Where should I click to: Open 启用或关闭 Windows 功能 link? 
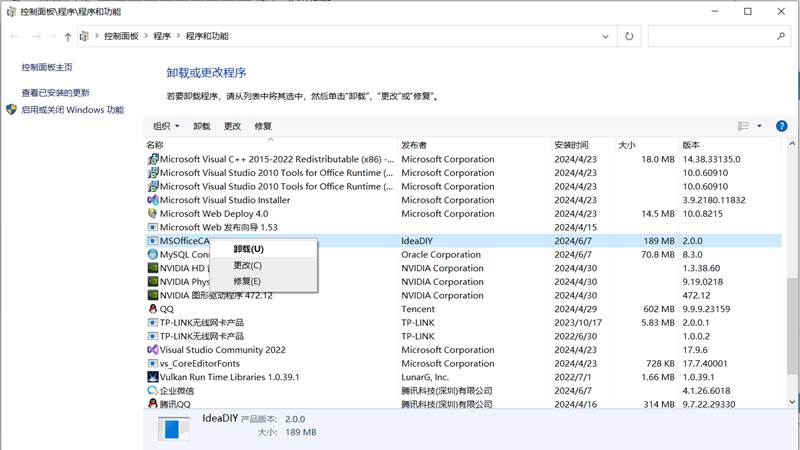(x=72, y=110)
